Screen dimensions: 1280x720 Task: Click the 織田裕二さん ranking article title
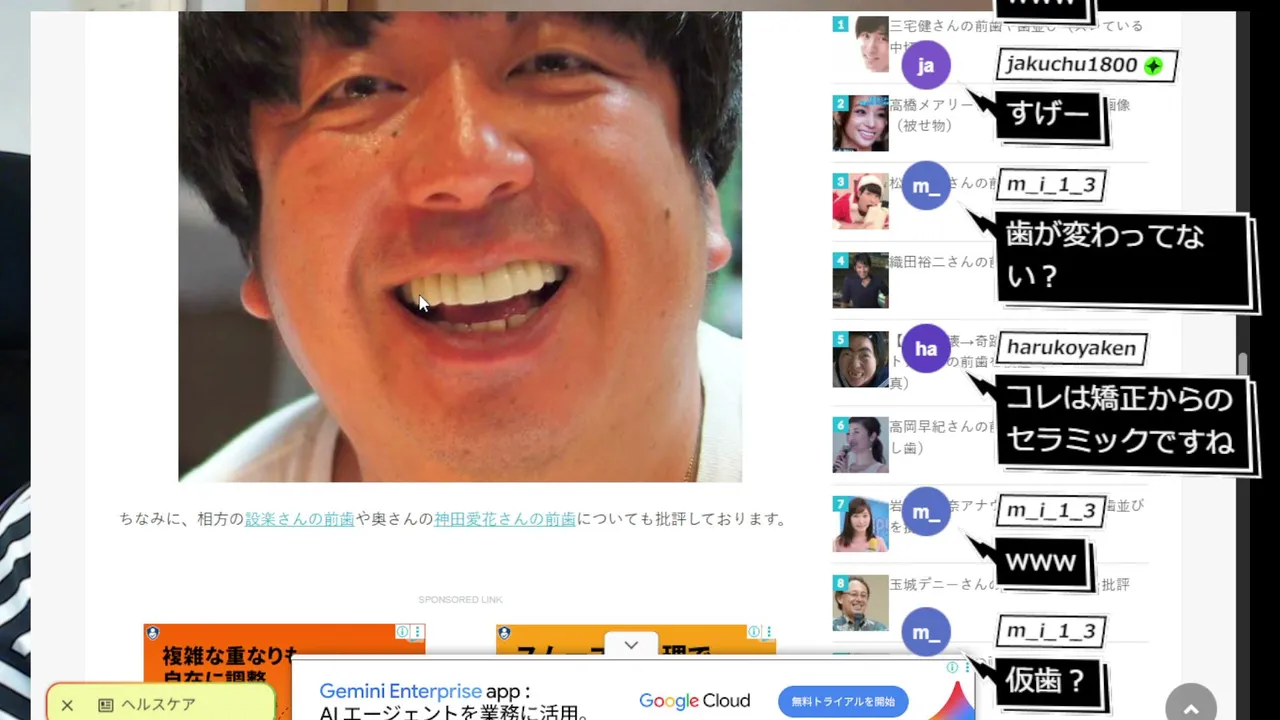point(940,262)
